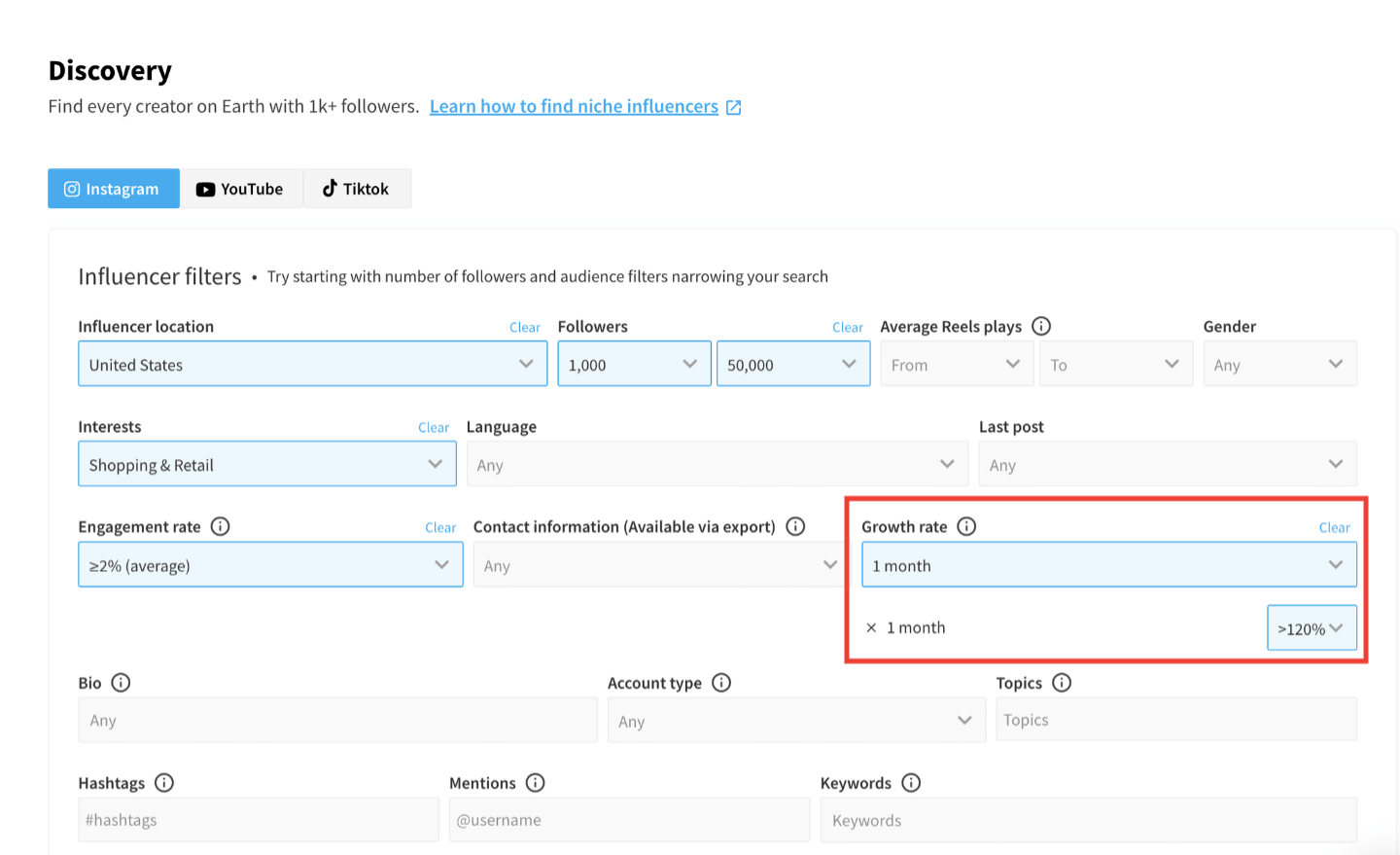Click Account type info icon

tap(721, 683)
